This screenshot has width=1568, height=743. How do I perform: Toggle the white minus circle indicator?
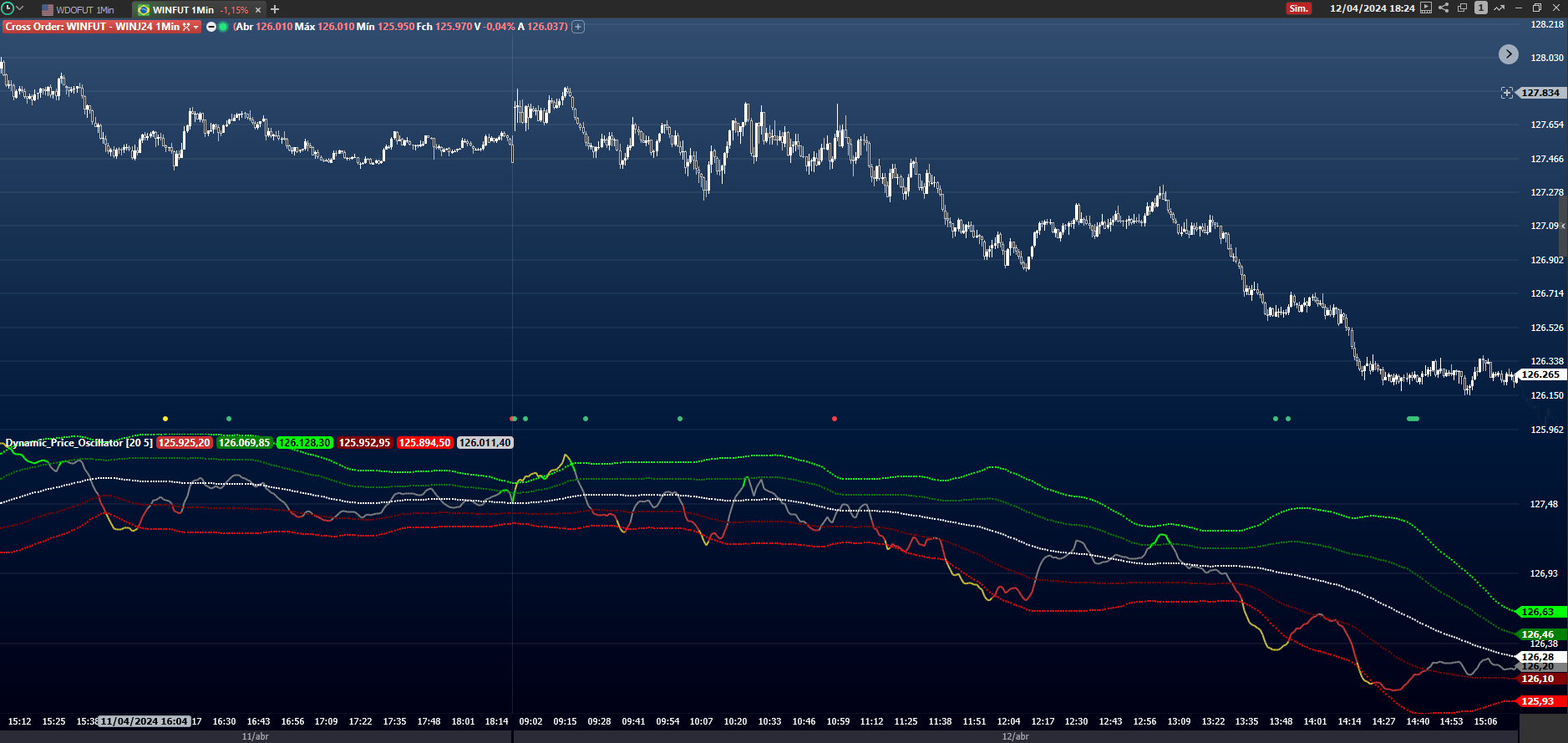(x=211, y=27)
